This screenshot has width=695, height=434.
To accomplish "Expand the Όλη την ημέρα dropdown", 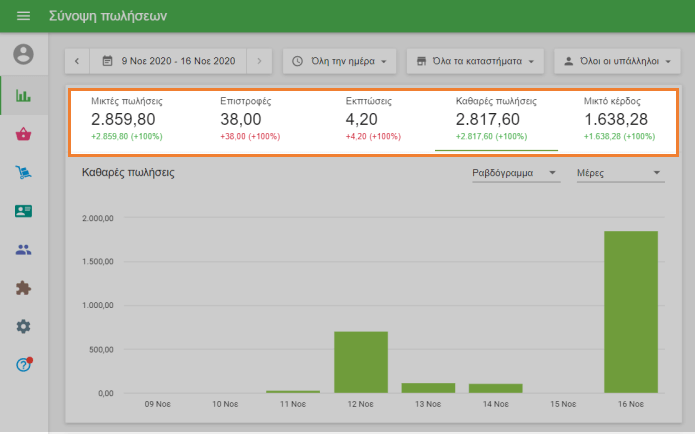I will (x=340, y=61).
